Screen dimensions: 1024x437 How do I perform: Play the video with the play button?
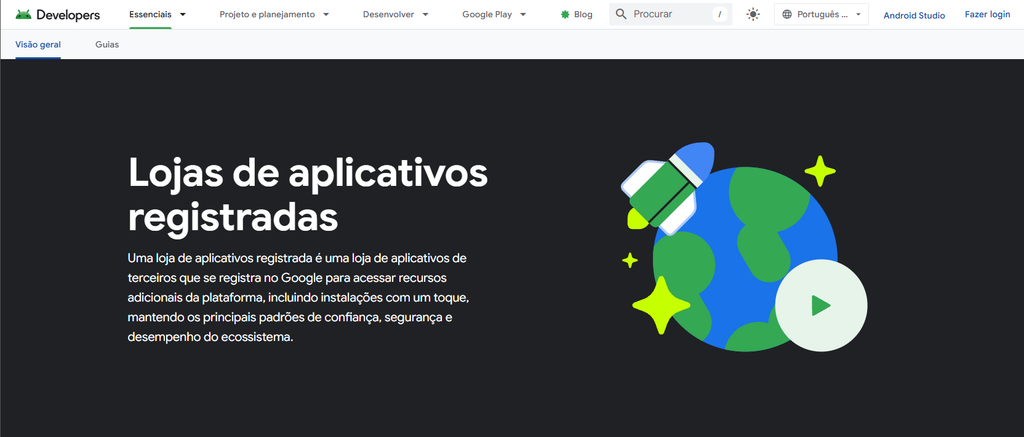click(821, 305)
